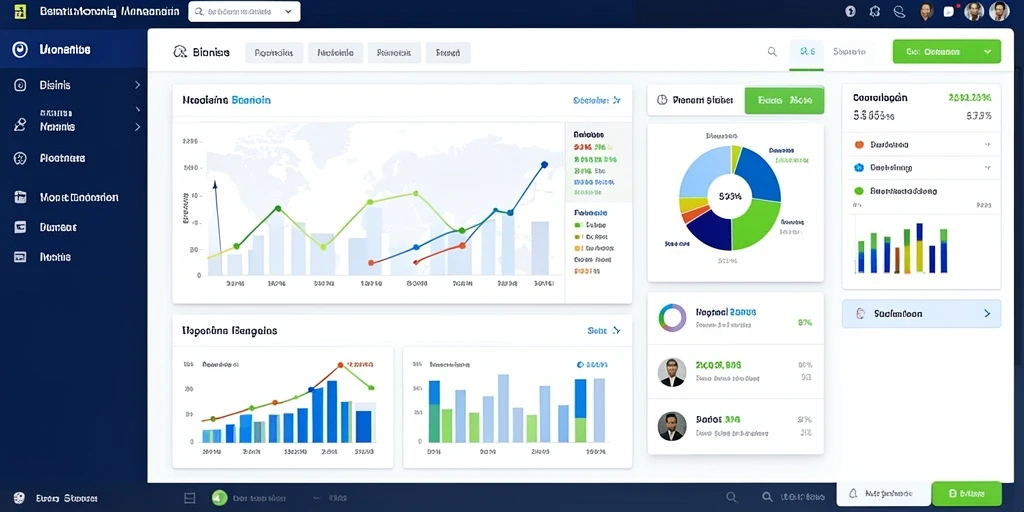Click the green button above the pie chart
This screenshot has width=1024, height=512.
pyautogui.click(x=784, y=101)
